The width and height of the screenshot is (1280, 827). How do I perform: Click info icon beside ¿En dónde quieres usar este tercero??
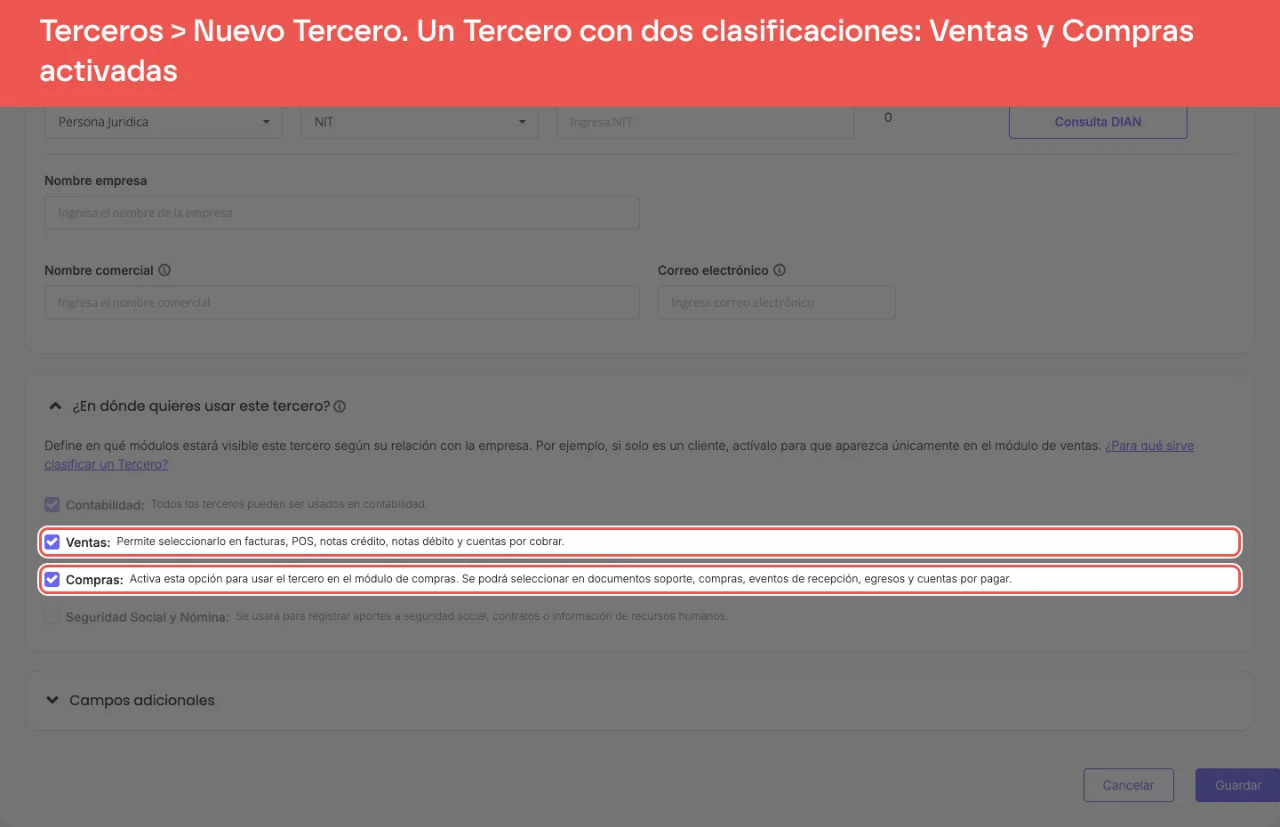coord(340,407)
